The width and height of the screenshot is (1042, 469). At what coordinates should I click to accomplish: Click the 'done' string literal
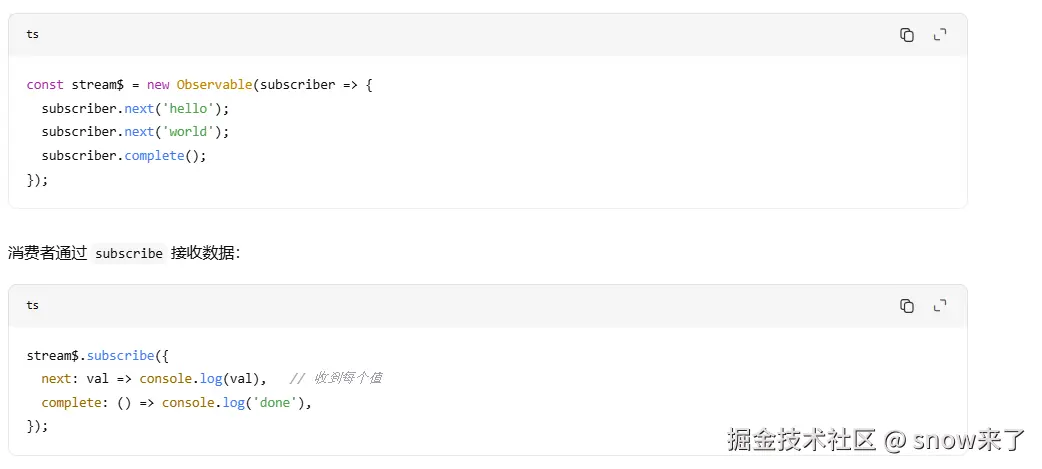coord(274,403)
